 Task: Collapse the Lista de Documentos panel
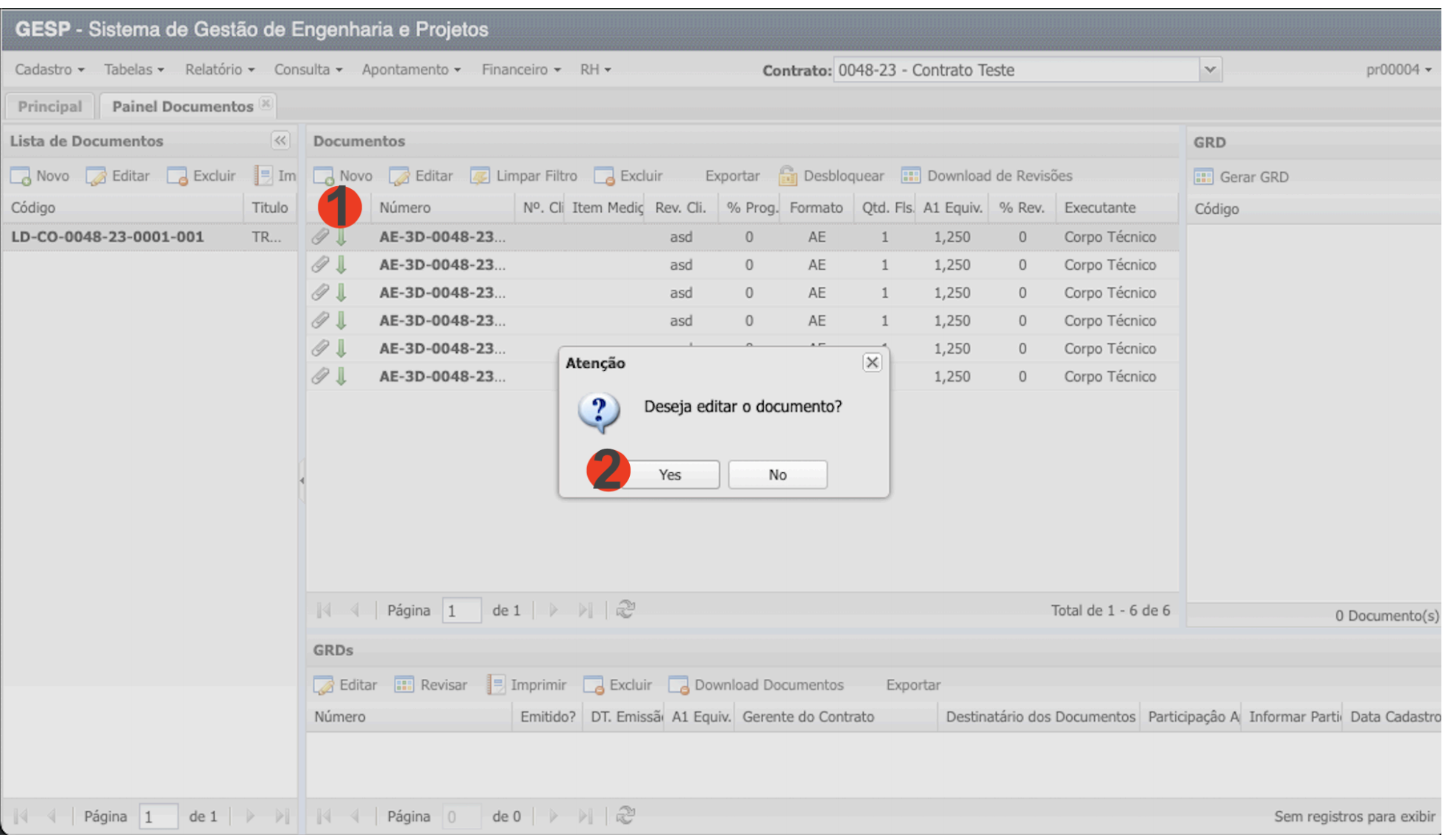[280, 140]
